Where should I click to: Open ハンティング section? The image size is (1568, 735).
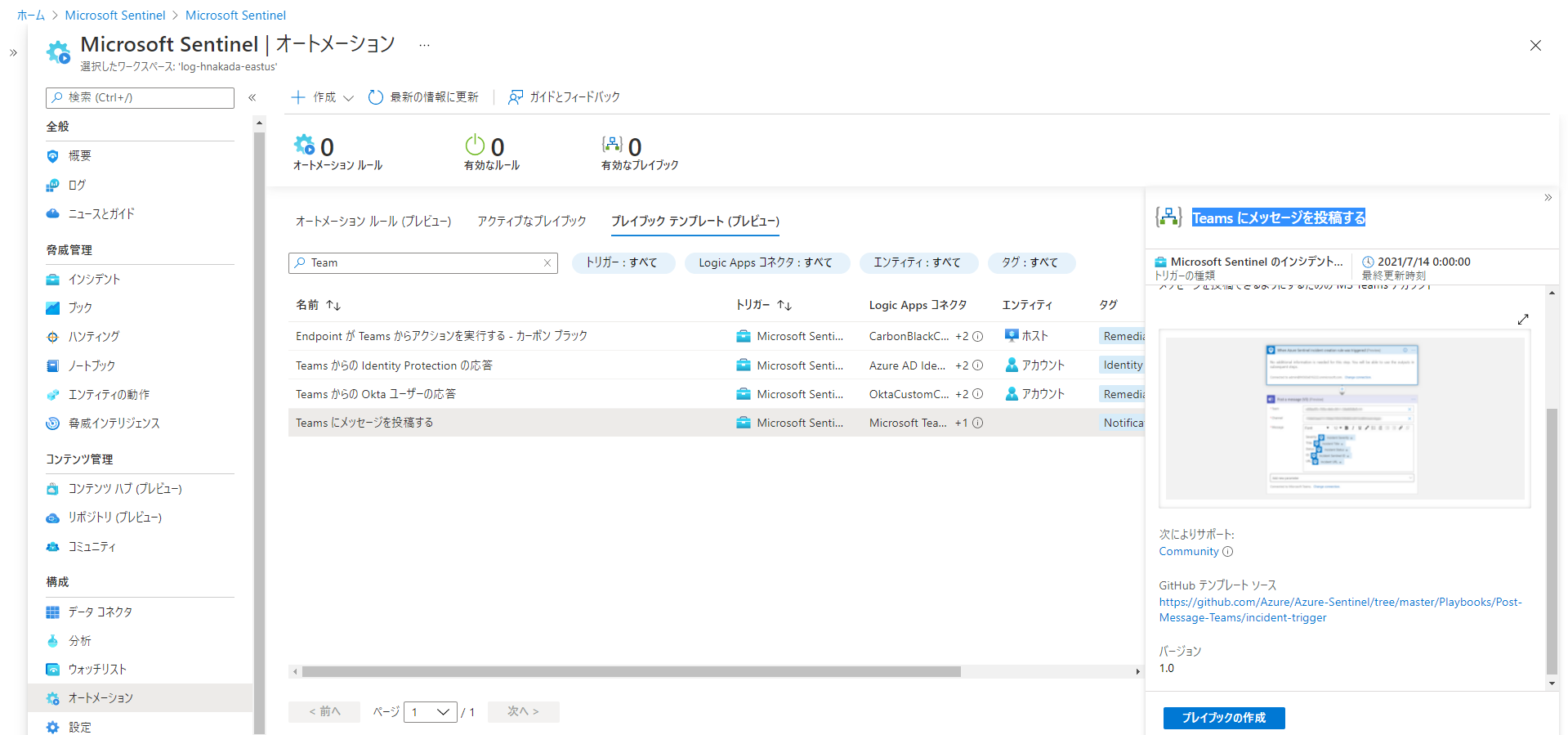[94, 337]
